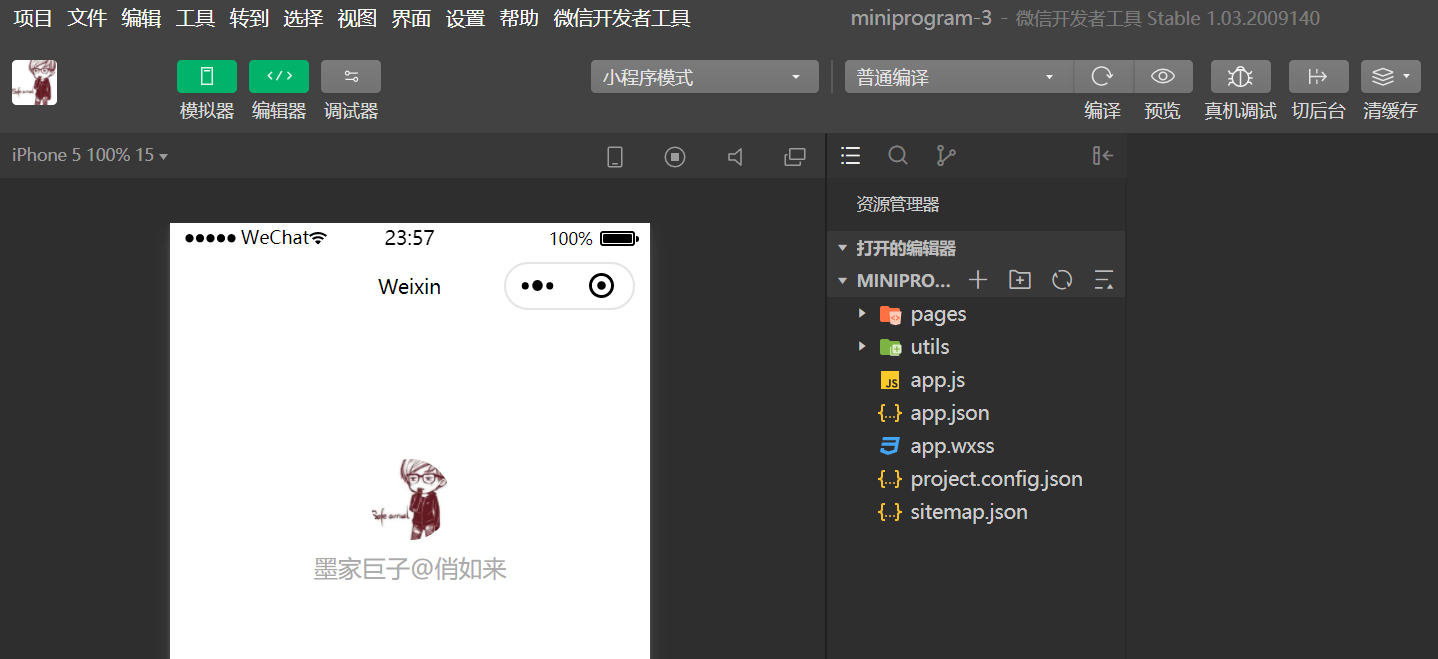1438x659 pixels.
Task: Open the search panel magnifier icon
Action: click(898, 155)
